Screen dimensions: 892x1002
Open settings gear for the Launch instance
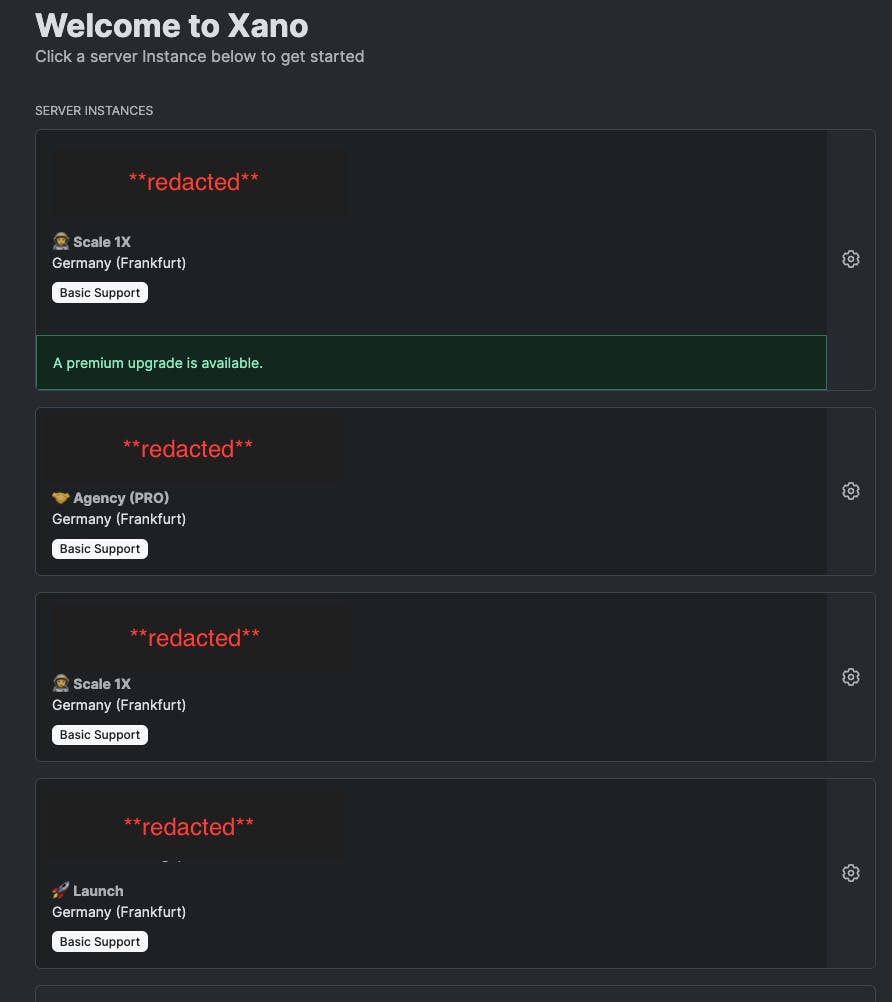point(850,873)
